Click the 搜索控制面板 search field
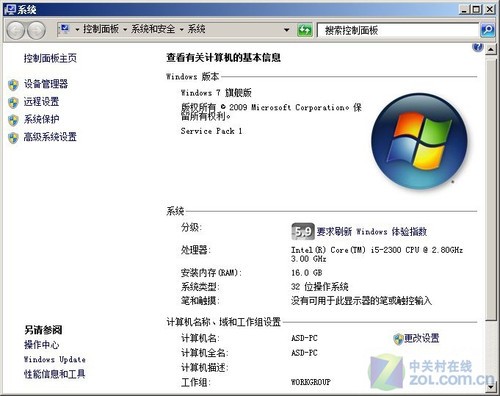The width and height of the screenshot is (500, 396). point(398,30)
